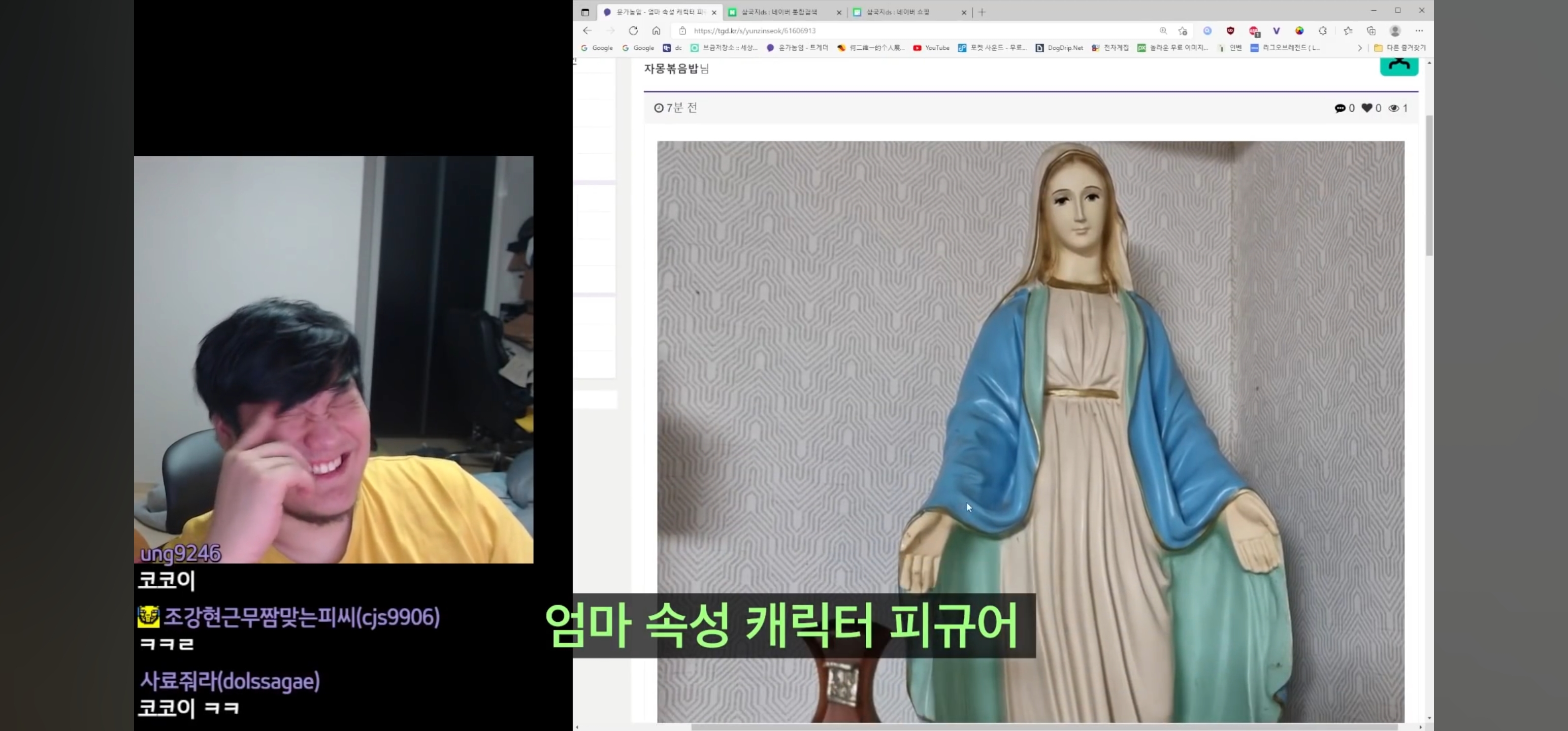The height and width of the screenshot is (731, 1568).
Task: Open the uBlock shield extension icon
Action: click(x=1230, y=30)
